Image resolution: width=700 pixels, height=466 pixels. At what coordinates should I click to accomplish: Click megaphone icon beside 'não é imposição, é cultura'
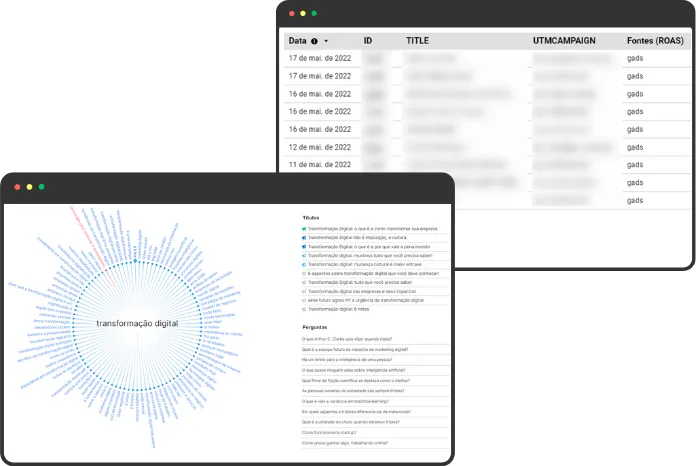304,238
